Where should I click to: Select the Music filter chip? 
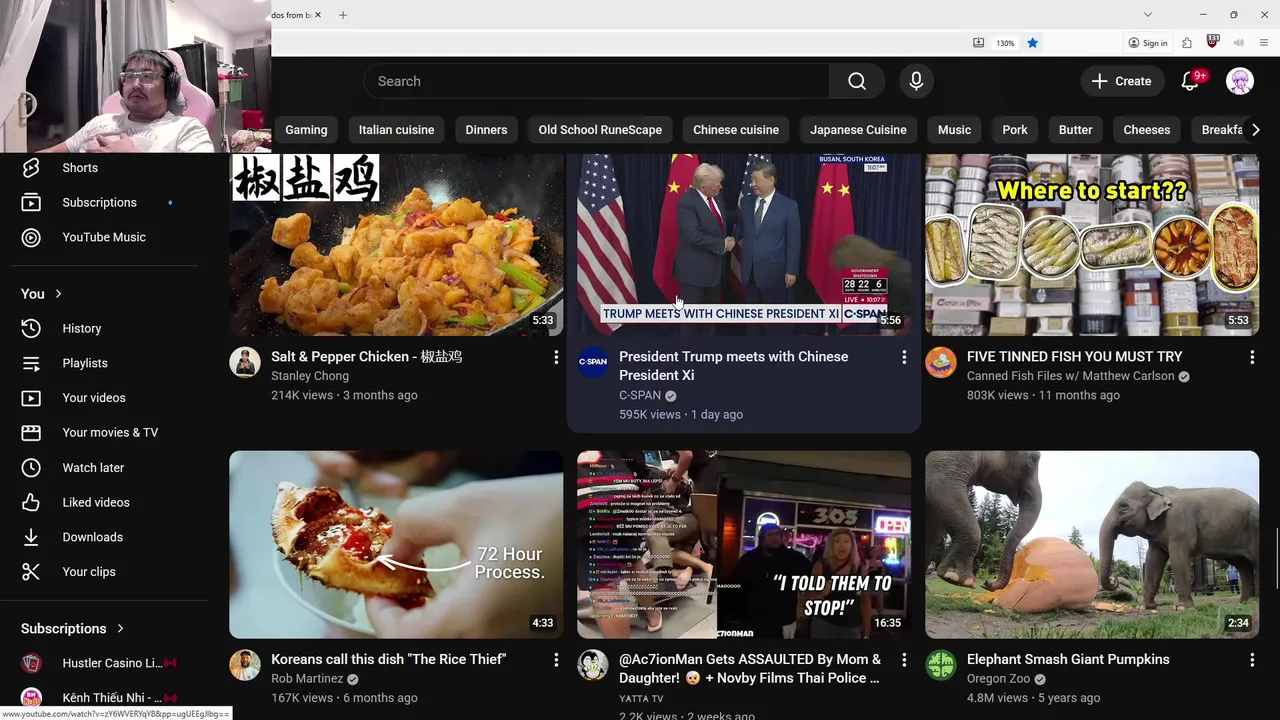point(954,130)
